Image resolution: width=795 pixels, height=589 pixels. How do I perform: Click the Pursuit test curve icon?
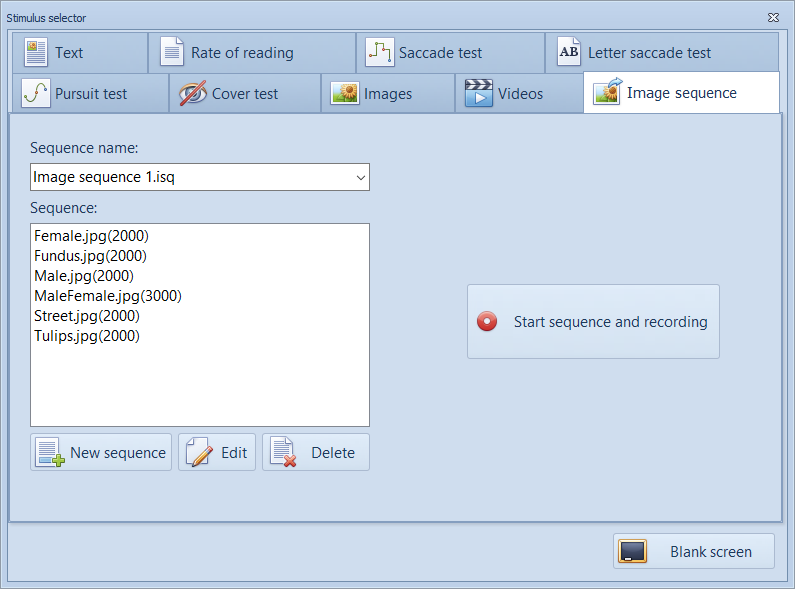tap(36, 94)
